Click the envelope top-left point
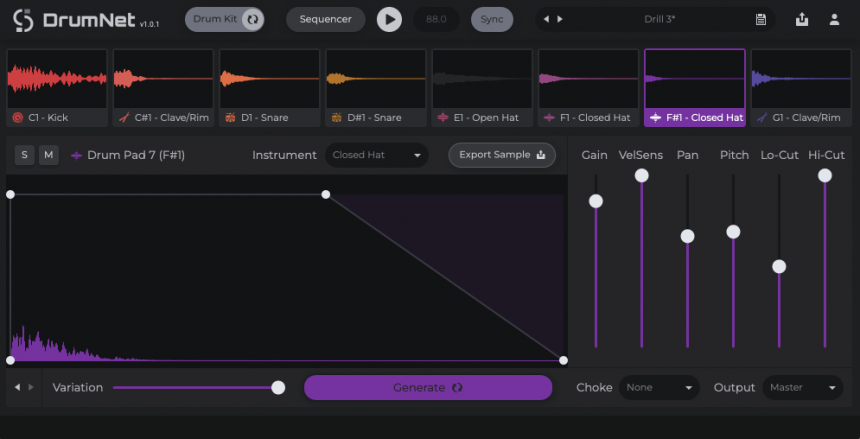Image resolution: width=860 pixels, height=439 pixels. 10,194
